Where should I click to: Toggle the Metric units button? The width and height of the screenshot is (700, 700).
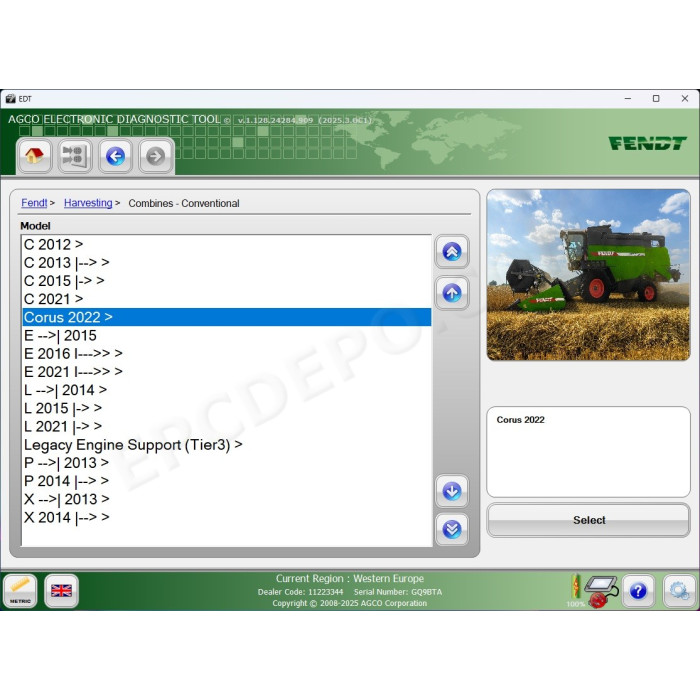(20, 591)
